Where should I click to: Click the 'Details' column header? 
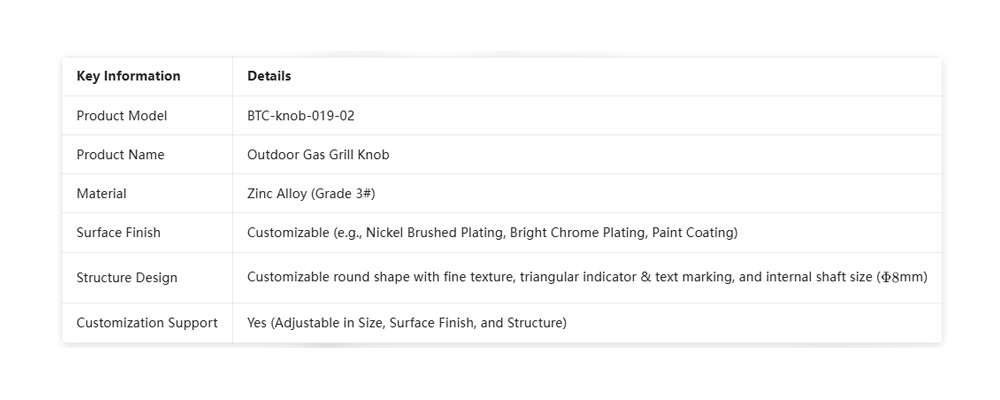pyautogui.click(x=269, y=76)
